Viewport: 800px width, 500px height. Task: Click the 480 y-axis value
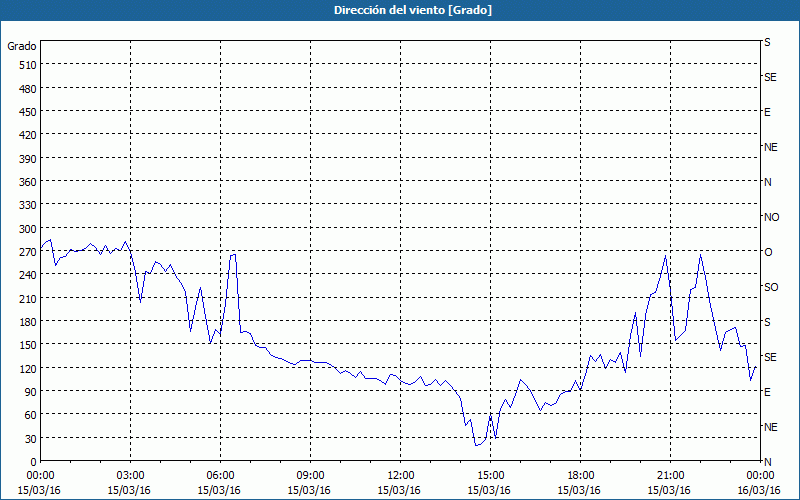pyautogui.click(x=29, y=89)
